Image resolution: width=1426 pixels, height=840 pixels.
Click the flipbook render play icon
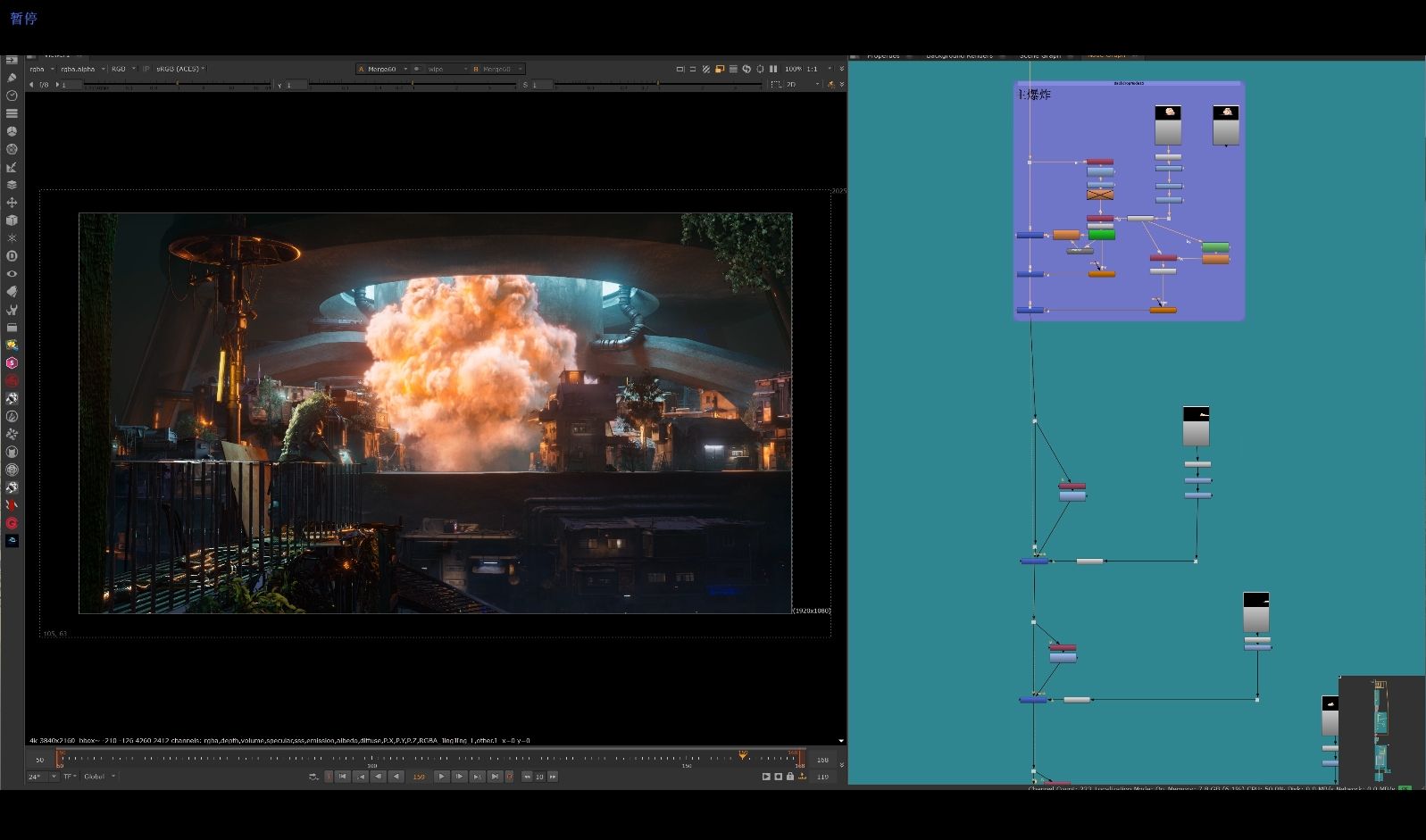pos(766,777)
